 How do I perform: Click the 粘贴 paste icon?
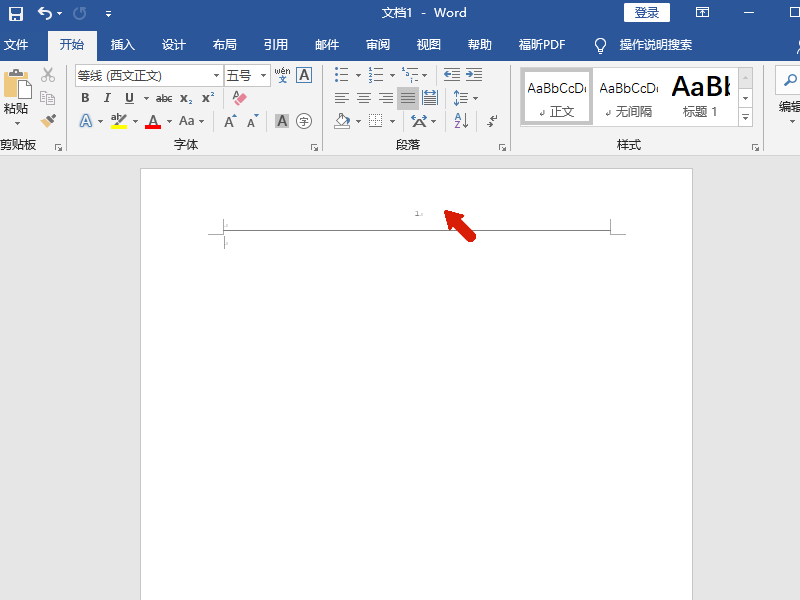coord(17,84)
